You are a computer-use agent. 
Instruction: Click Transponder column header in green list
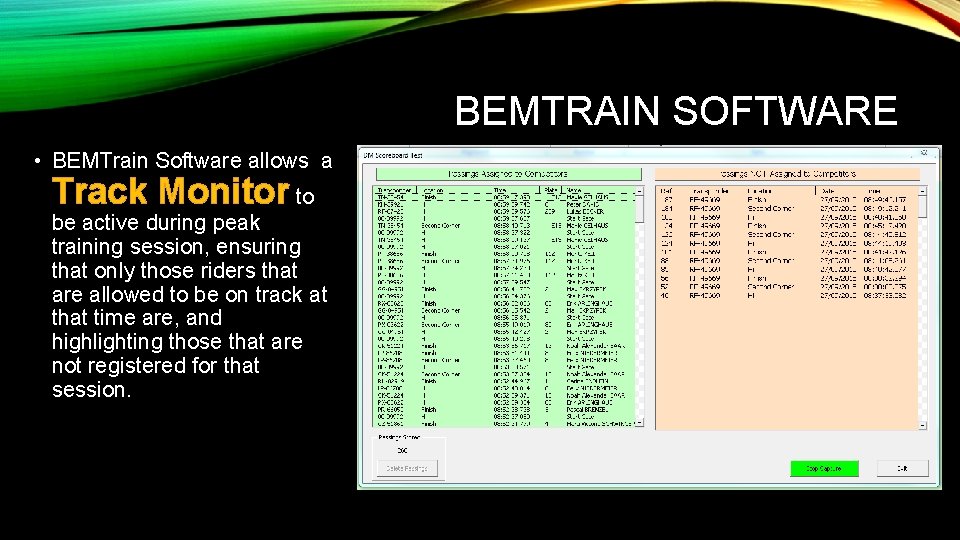point(396,190)
